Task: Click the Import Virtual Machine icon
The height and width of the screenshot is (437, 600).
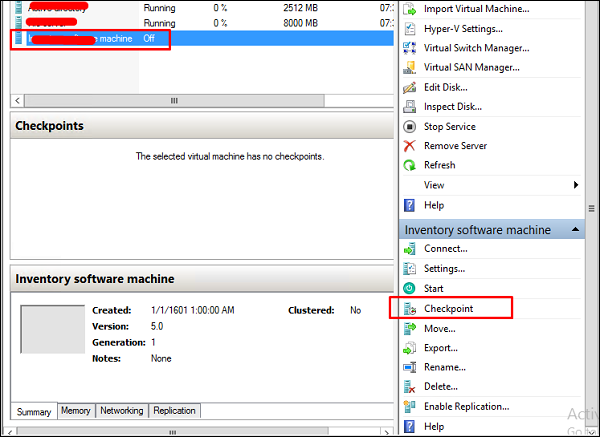Action: point(409,9)
